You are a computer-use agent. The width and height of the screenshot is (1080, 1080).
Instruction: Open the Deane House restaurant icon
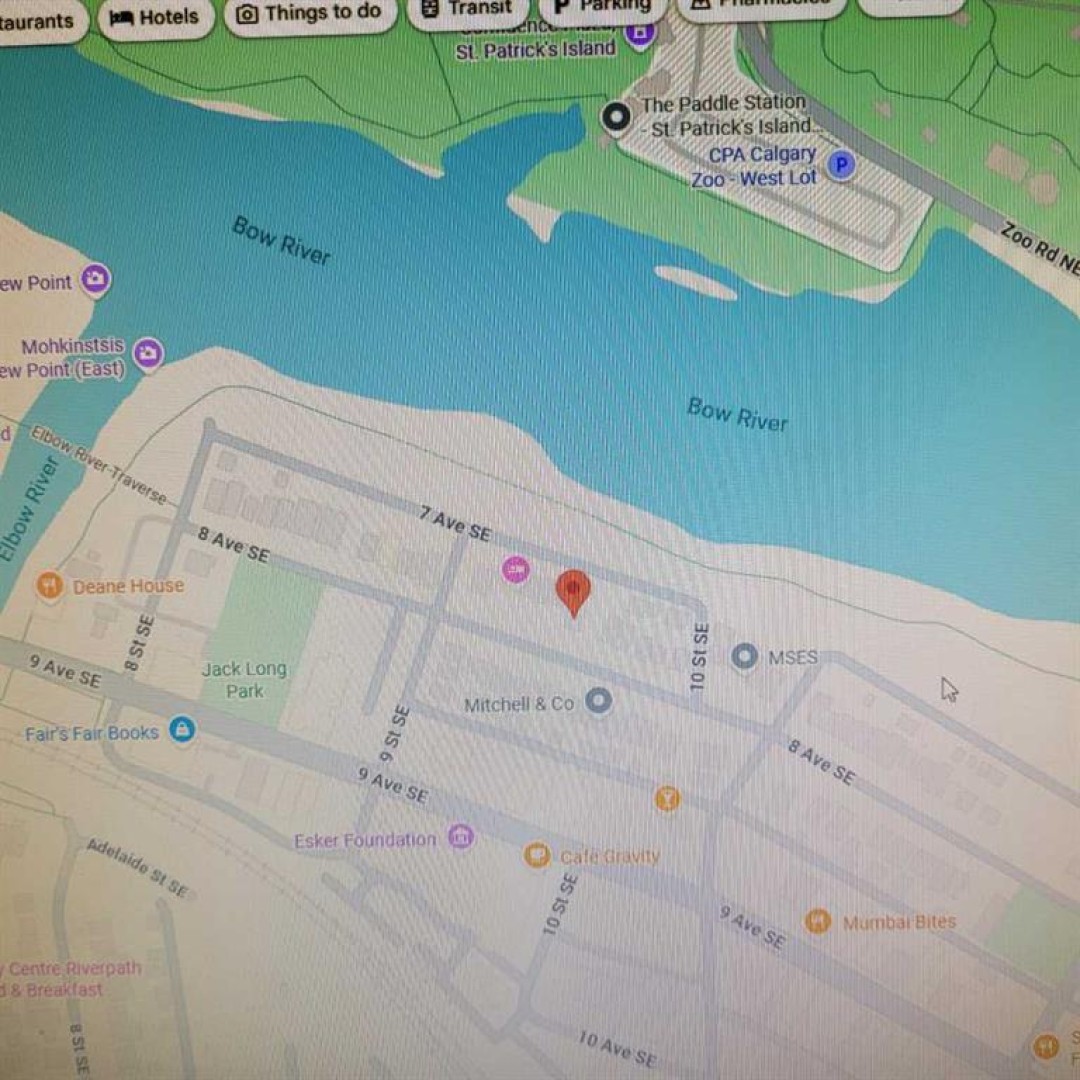[50, 585]
